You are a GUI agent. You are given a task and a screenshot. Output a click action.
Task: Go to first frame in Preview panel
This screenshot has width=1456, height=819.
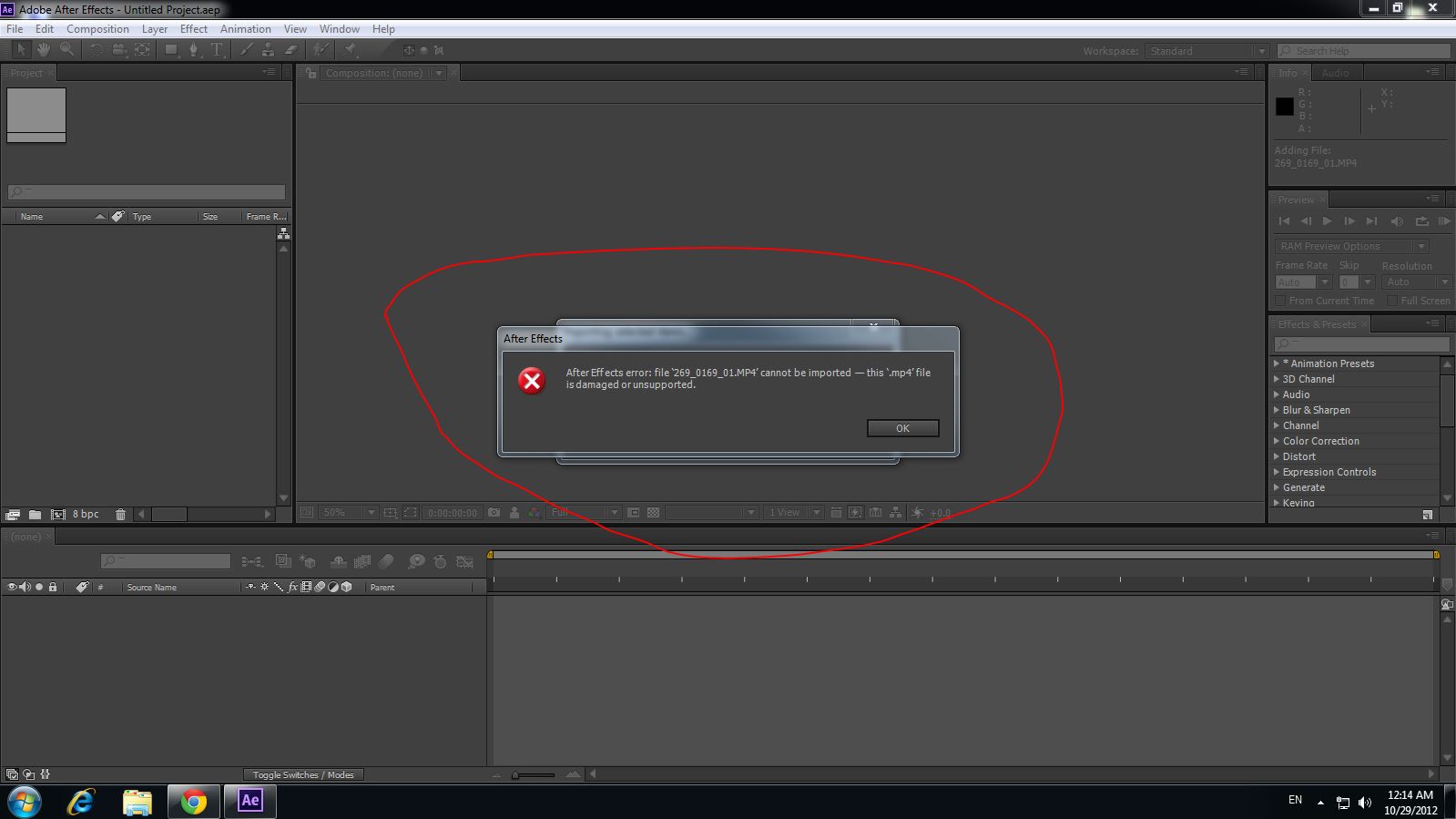[1284, 221]
